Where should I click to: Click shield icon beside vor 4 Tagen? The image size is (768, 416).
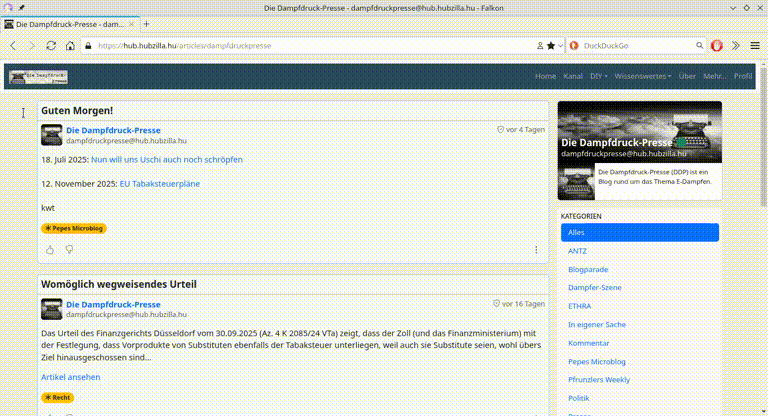point(500,130)
